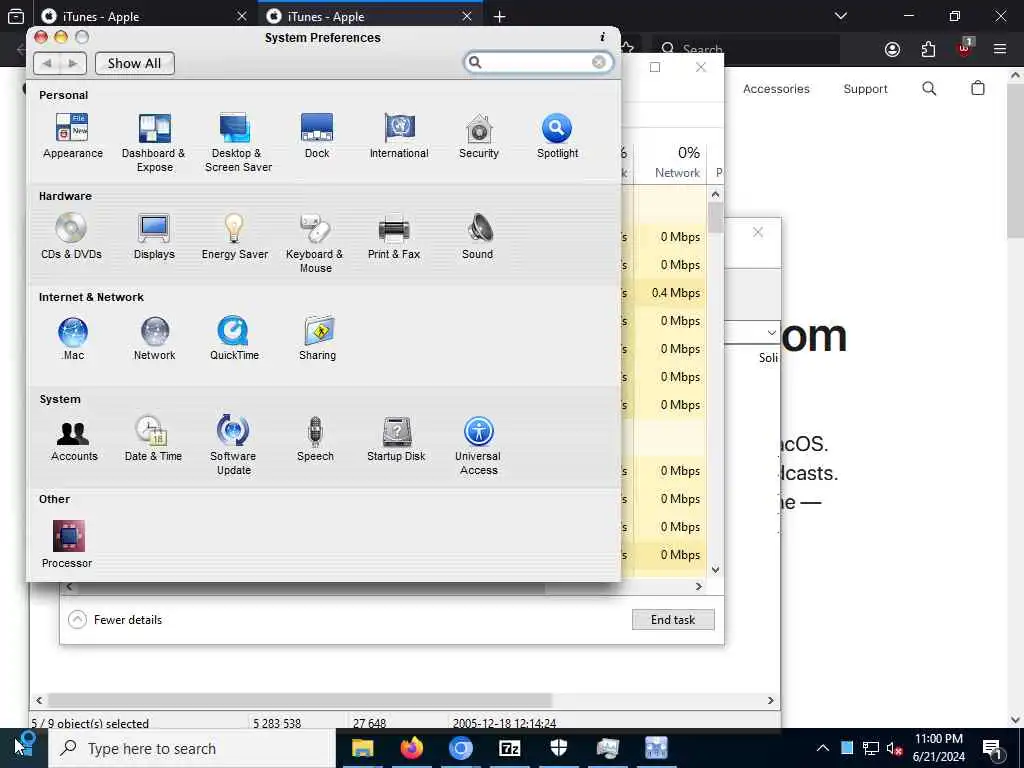Image resolution: width=1024 pixels, height=768 pixels.
Task: Open the Network preference pane
Action: (155, 338)
